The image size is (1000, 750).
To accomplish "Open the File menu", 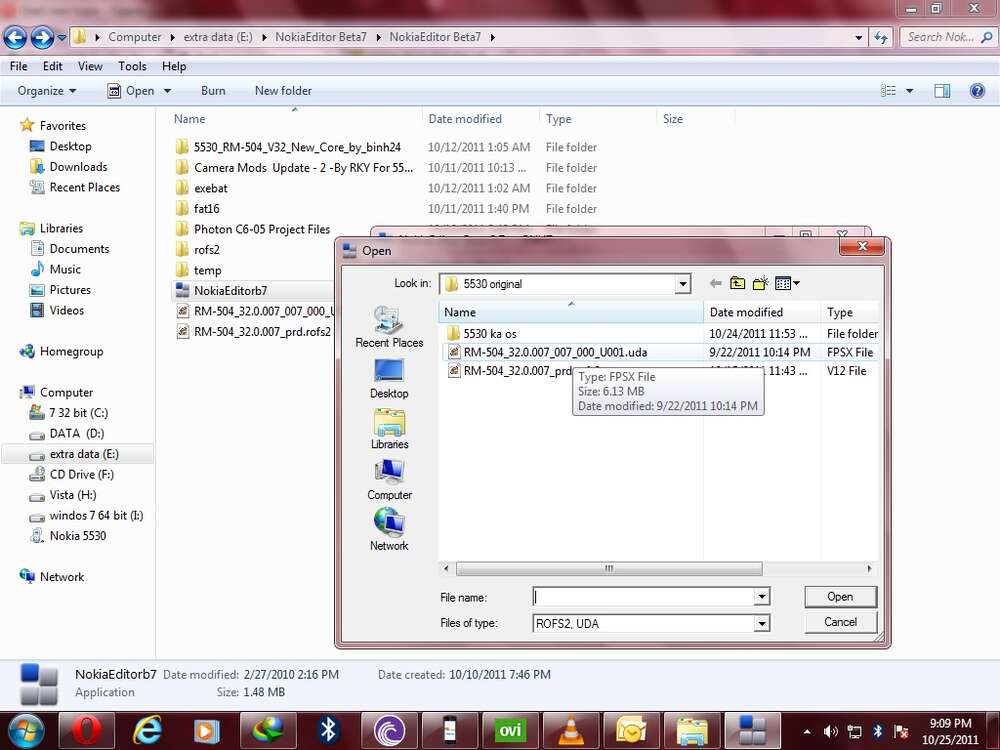I will click(x=18, y=66).
